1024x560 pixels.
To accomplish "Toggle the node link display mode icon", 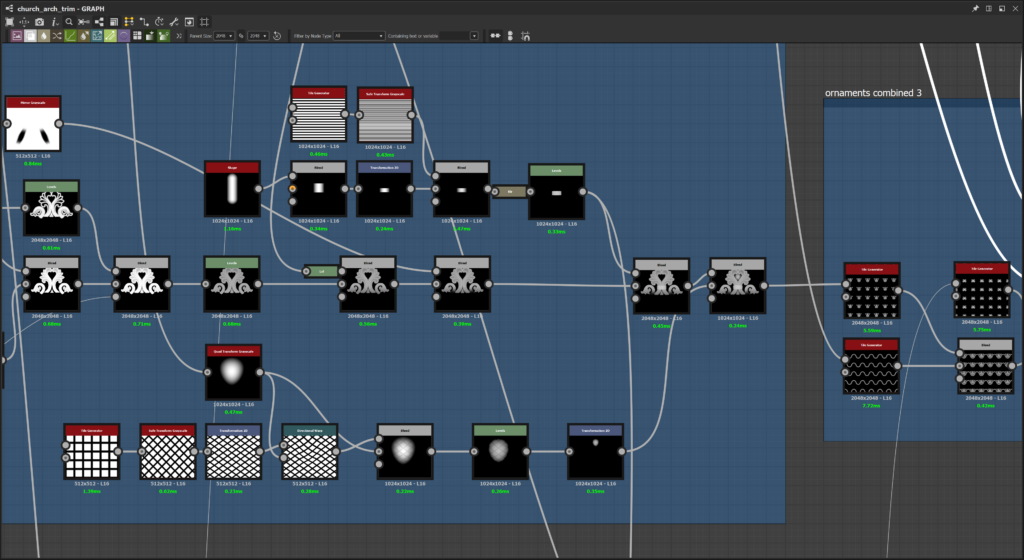I will coord(496,36).
